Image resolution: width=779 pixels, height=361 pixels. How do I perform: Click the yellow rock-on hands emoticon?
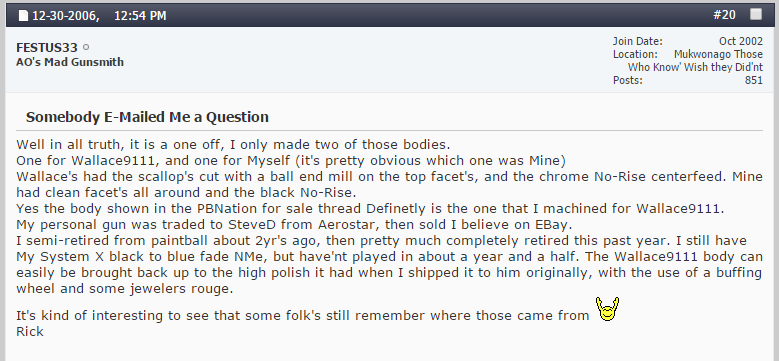pos(607,308)
